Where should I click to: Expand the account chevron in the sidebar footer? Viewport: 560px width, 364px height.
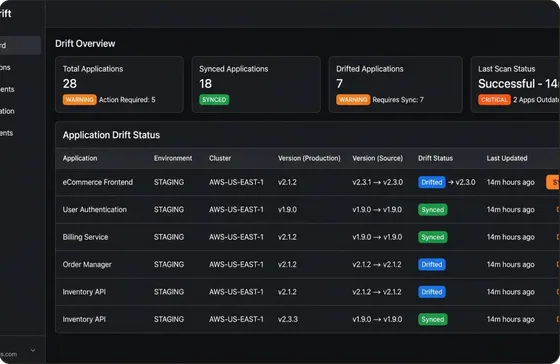[33, 350]
